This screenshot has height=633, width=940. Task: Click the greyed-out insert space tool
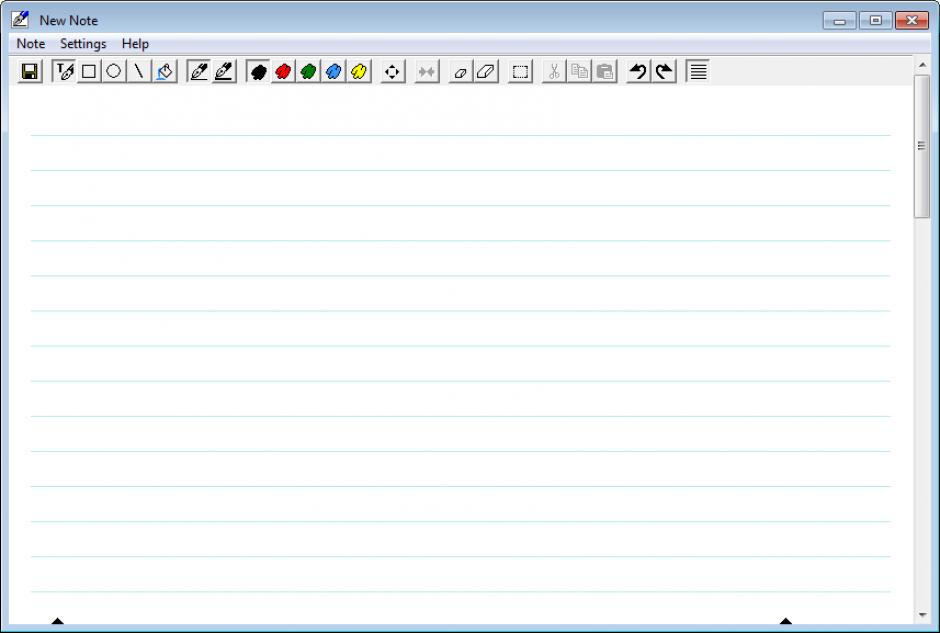click(427, 72)
